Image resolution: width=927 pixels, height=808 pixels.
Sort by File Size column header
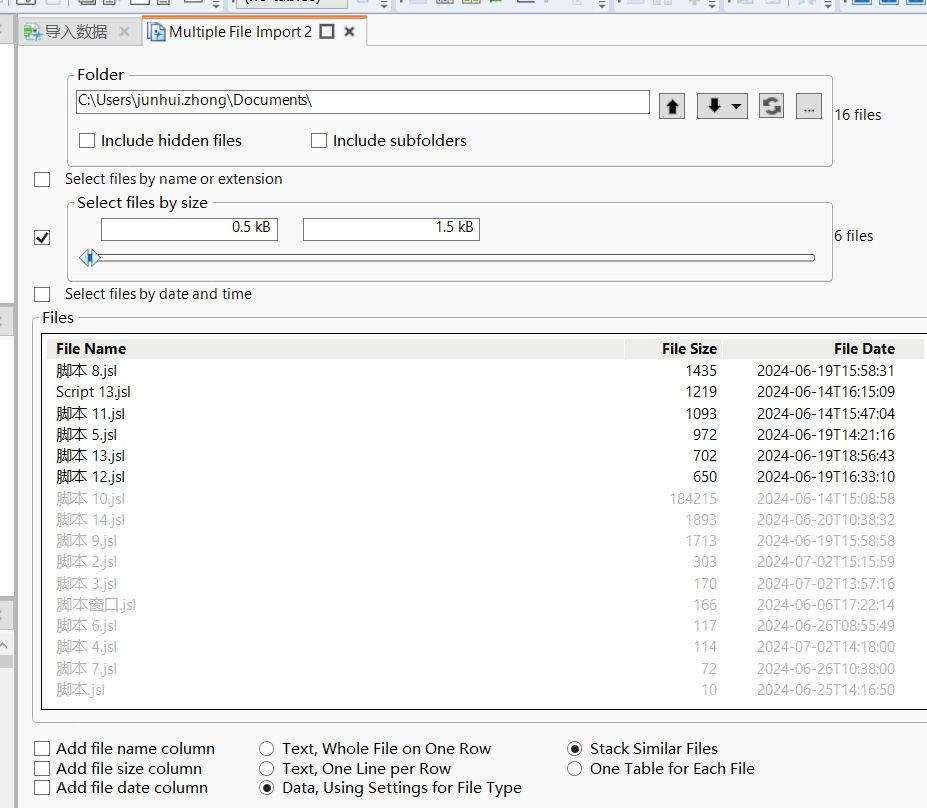click(x=673, y=349)
